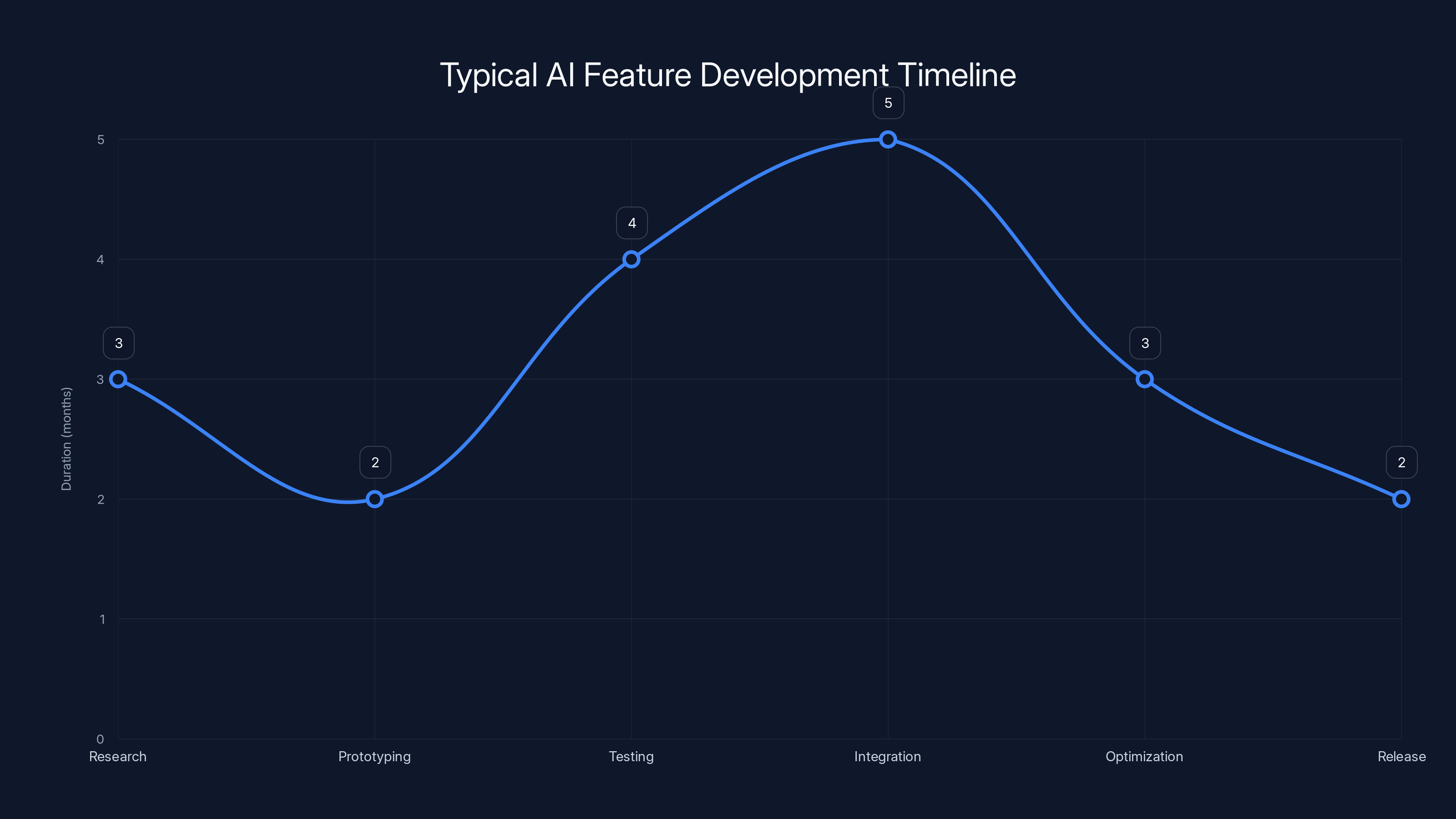The image size is (1456, 819).
Task: Select the Optimization data point marker
Action: point(1145,379)
